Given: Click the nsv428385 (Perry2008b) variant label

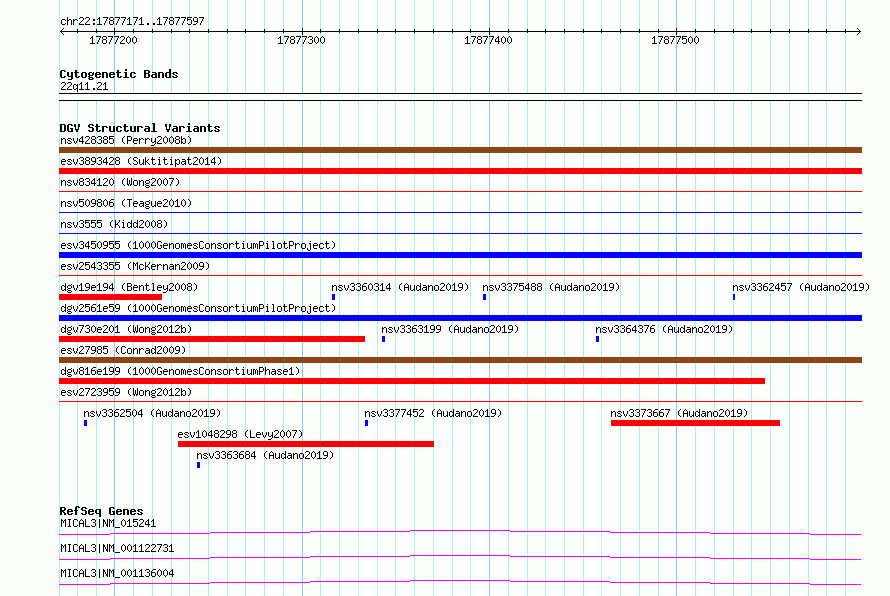Looking at the screenshot, I should click(x=126, y=140).
